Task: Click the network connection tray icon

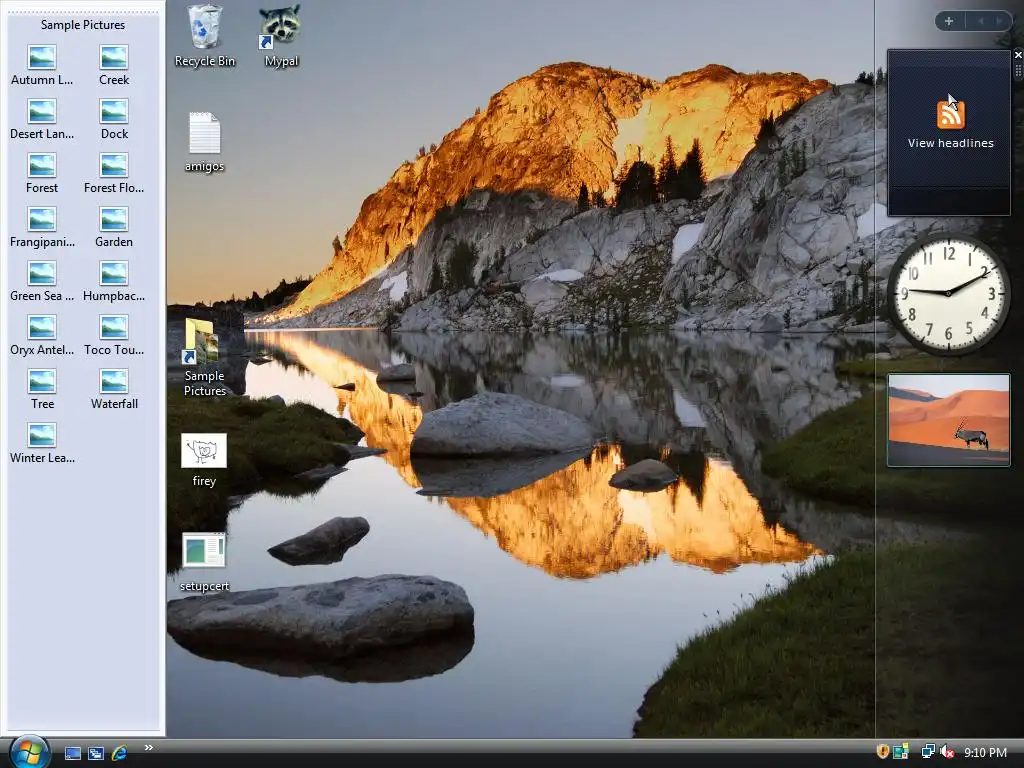Action: [x=927, y=752]
